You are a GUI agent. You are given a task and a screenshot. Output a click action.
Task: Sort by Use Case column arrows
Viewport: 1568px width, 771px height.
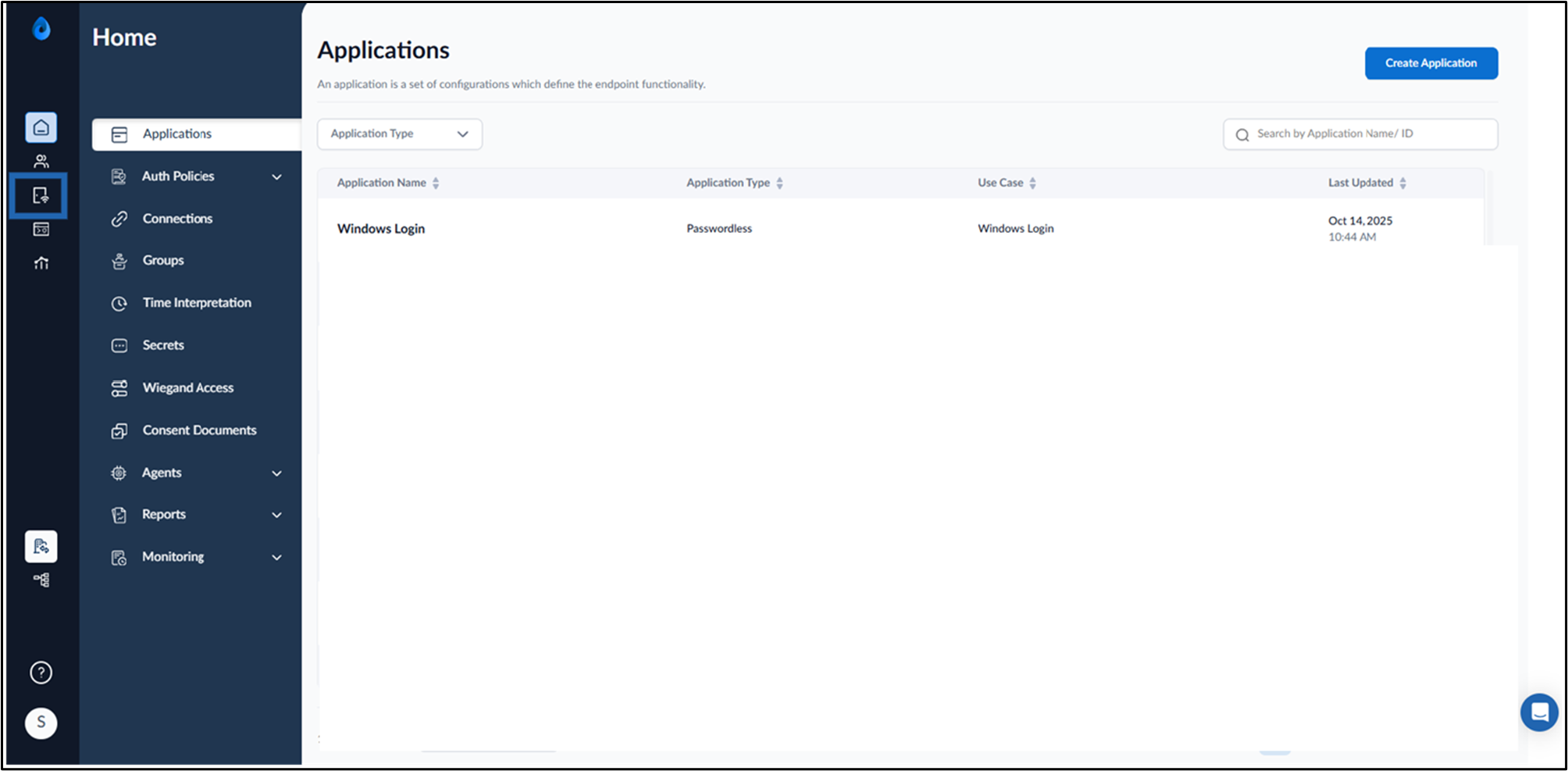[x=1032, y=183]
